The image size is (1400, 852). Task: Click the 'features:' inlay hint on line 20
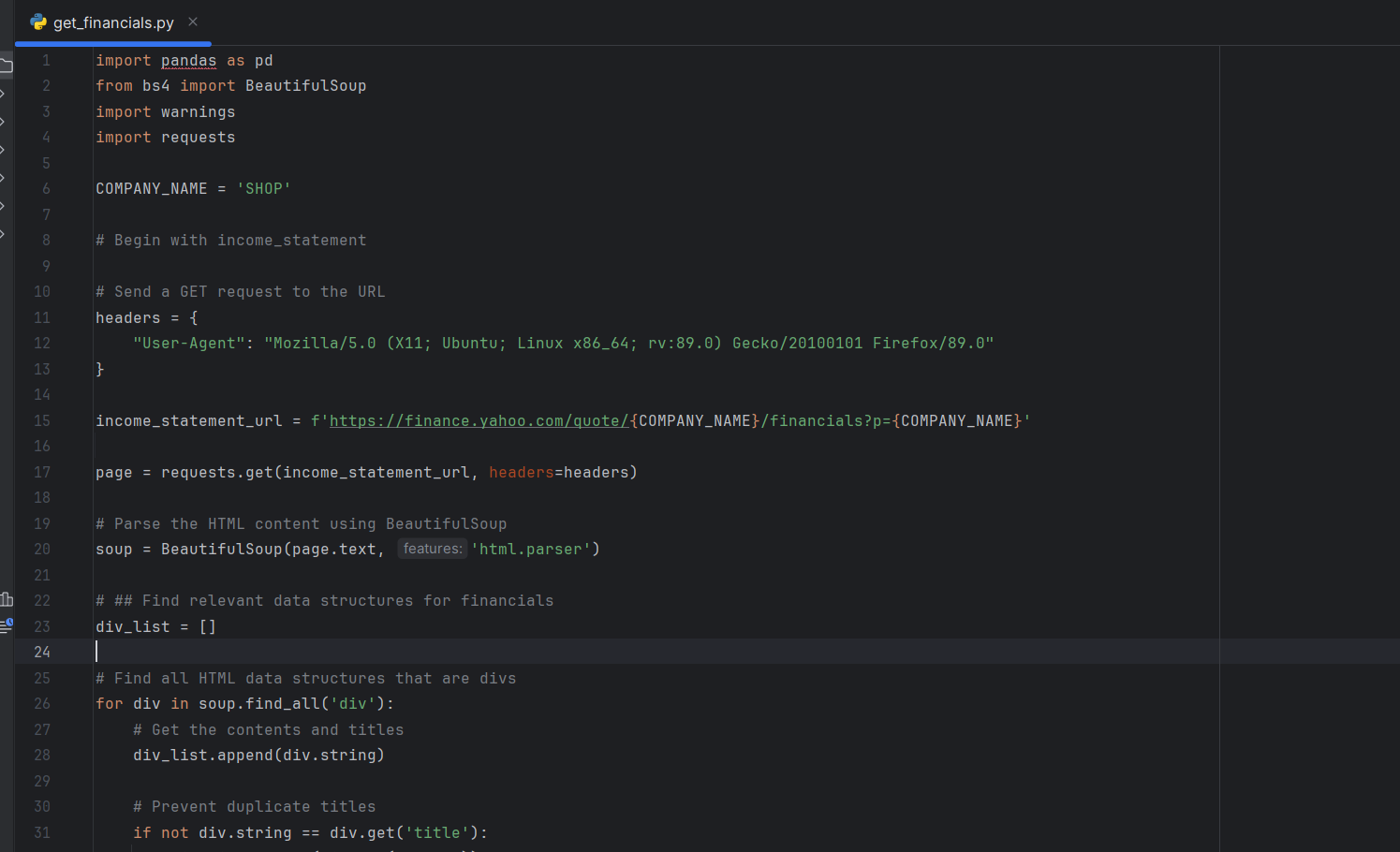tap(432, 549)
